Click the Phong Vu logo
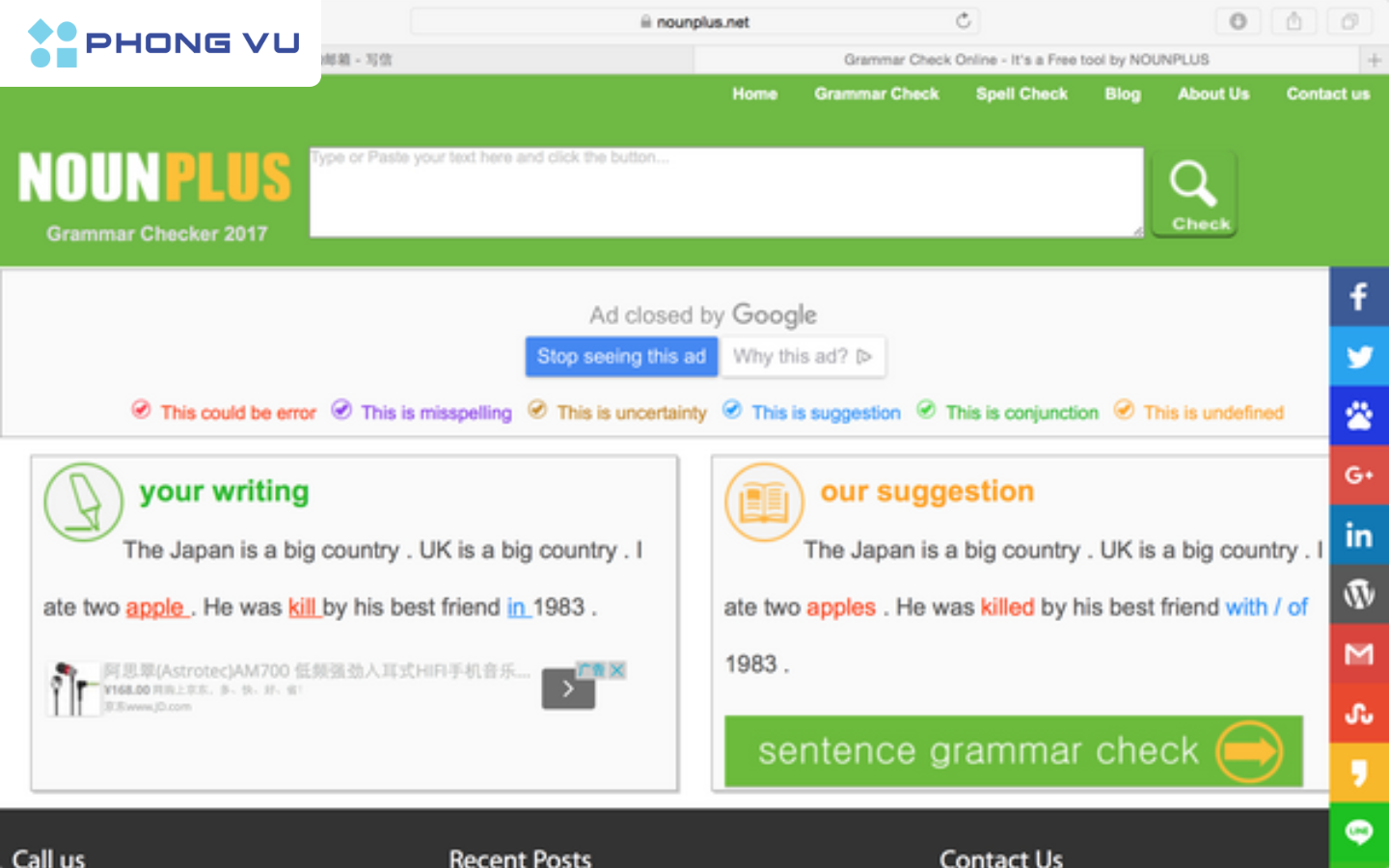 [x=162, y=43]
